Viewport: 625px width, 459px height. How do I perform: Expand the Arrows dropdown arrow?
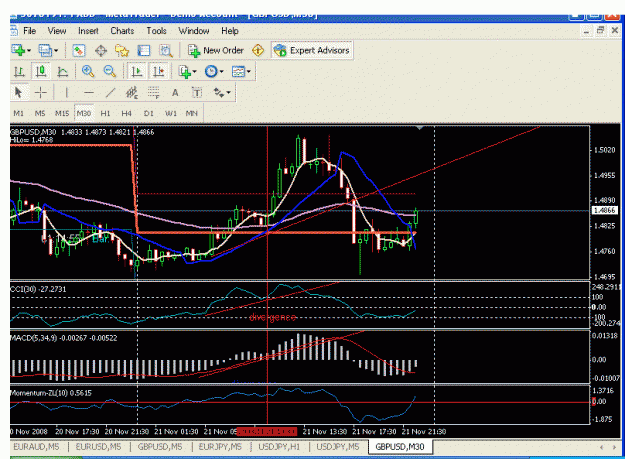[228, 93]
